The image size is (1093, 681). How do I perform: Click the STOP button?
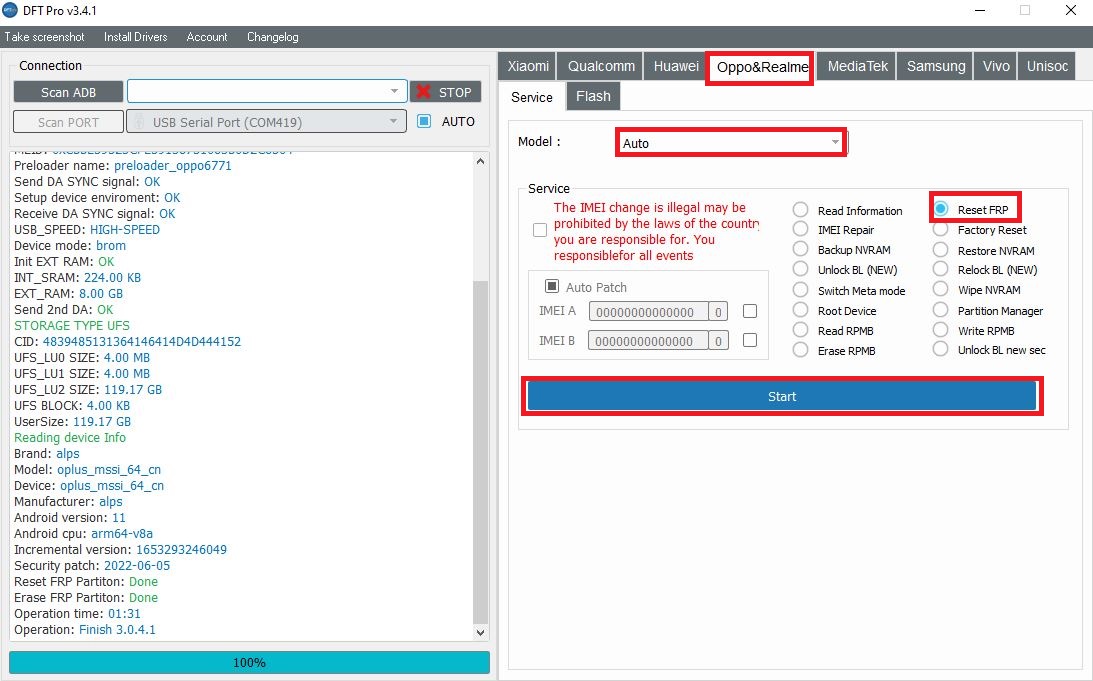pos(445,92)
